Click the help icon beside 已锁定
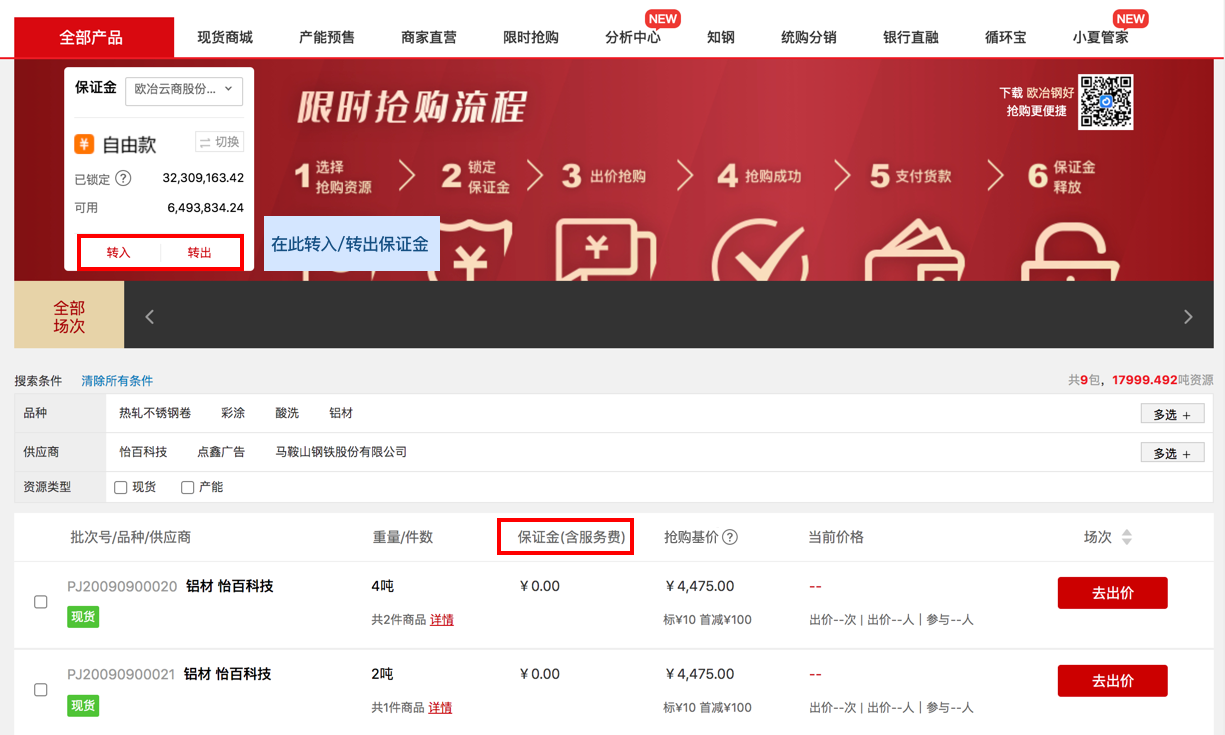Viewport: 1225px width, 735px height. click(x=123, y=179)
